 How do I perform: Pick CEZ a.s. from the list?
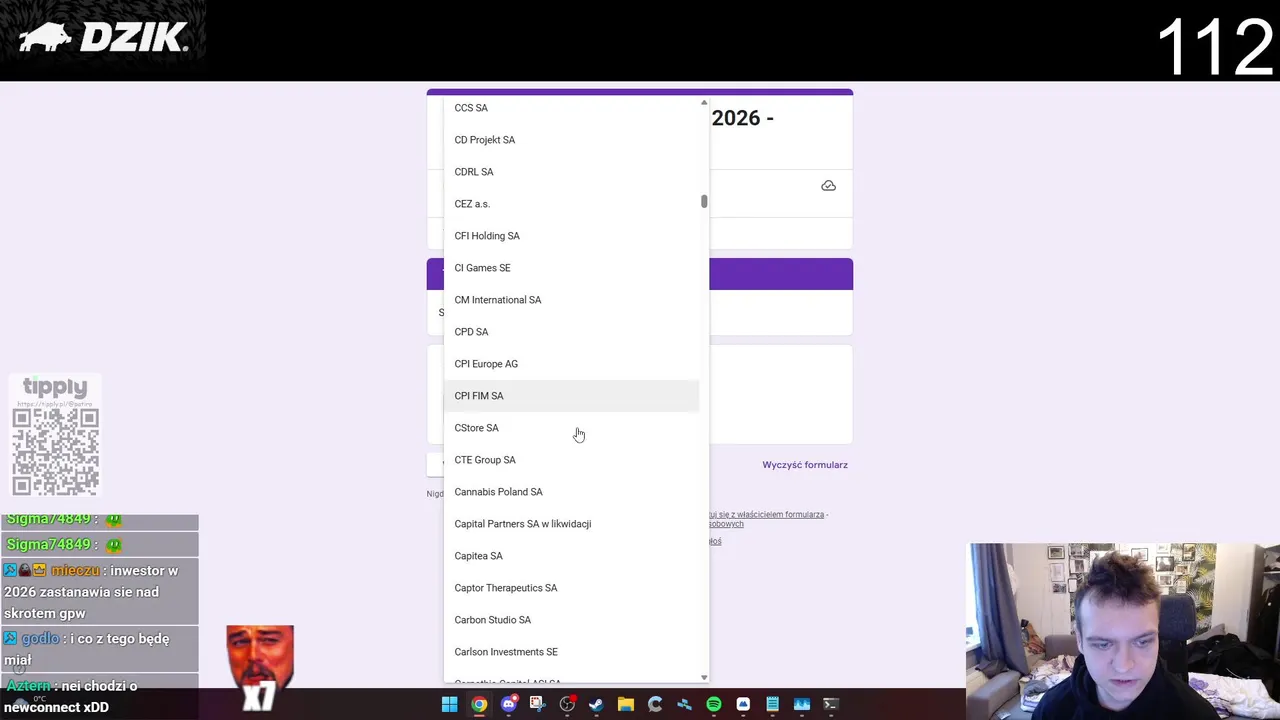[x=571, y=204]
